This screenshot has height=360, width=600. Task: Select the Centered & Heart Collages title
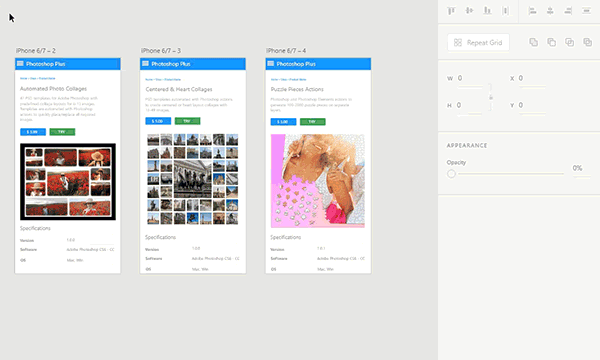pos(179,90)
